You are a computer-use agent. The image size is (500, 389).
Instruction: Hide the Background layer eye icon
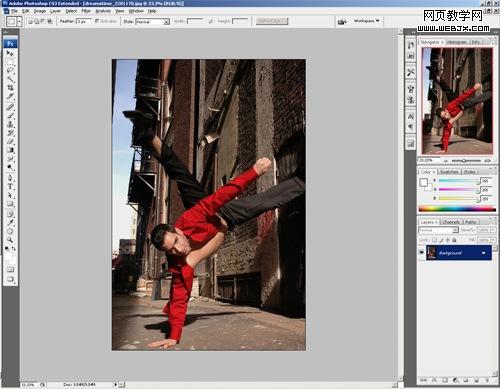pos(421,252)
